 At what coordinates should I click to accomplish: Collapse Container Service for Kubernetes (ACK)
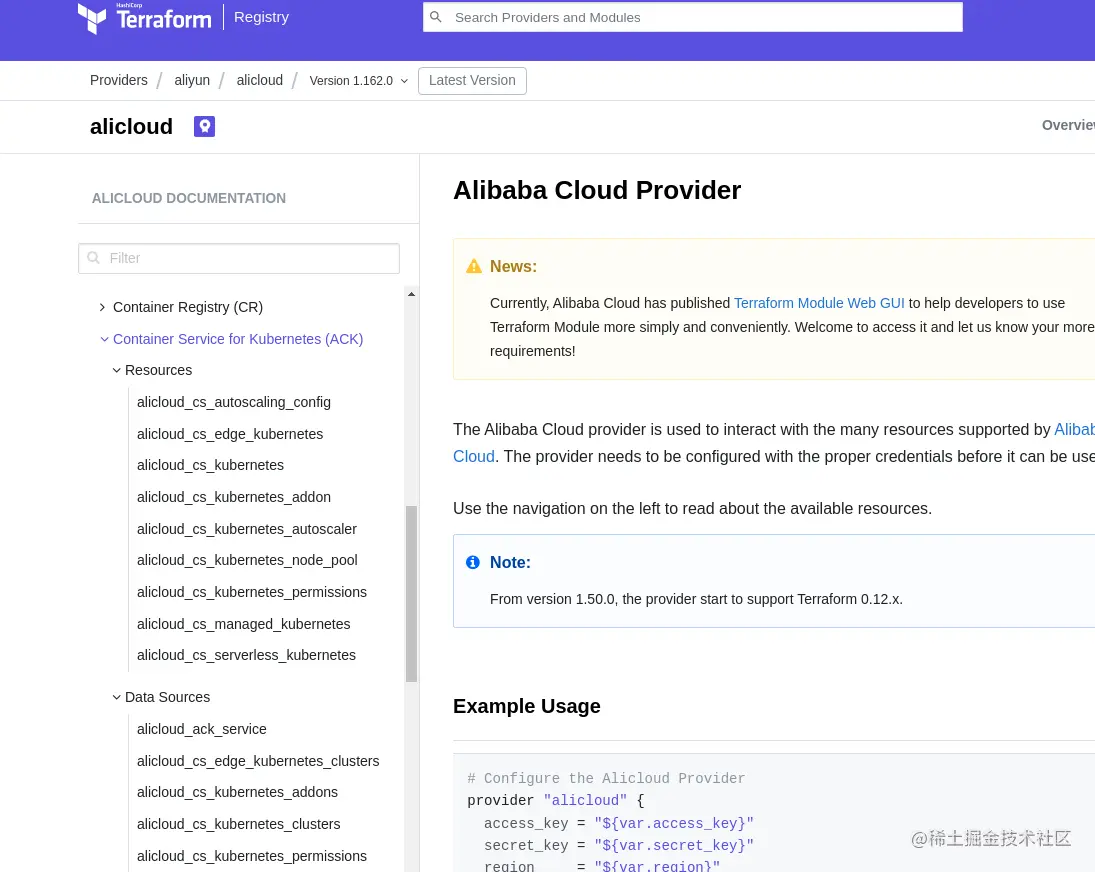[x=104, y=339]
